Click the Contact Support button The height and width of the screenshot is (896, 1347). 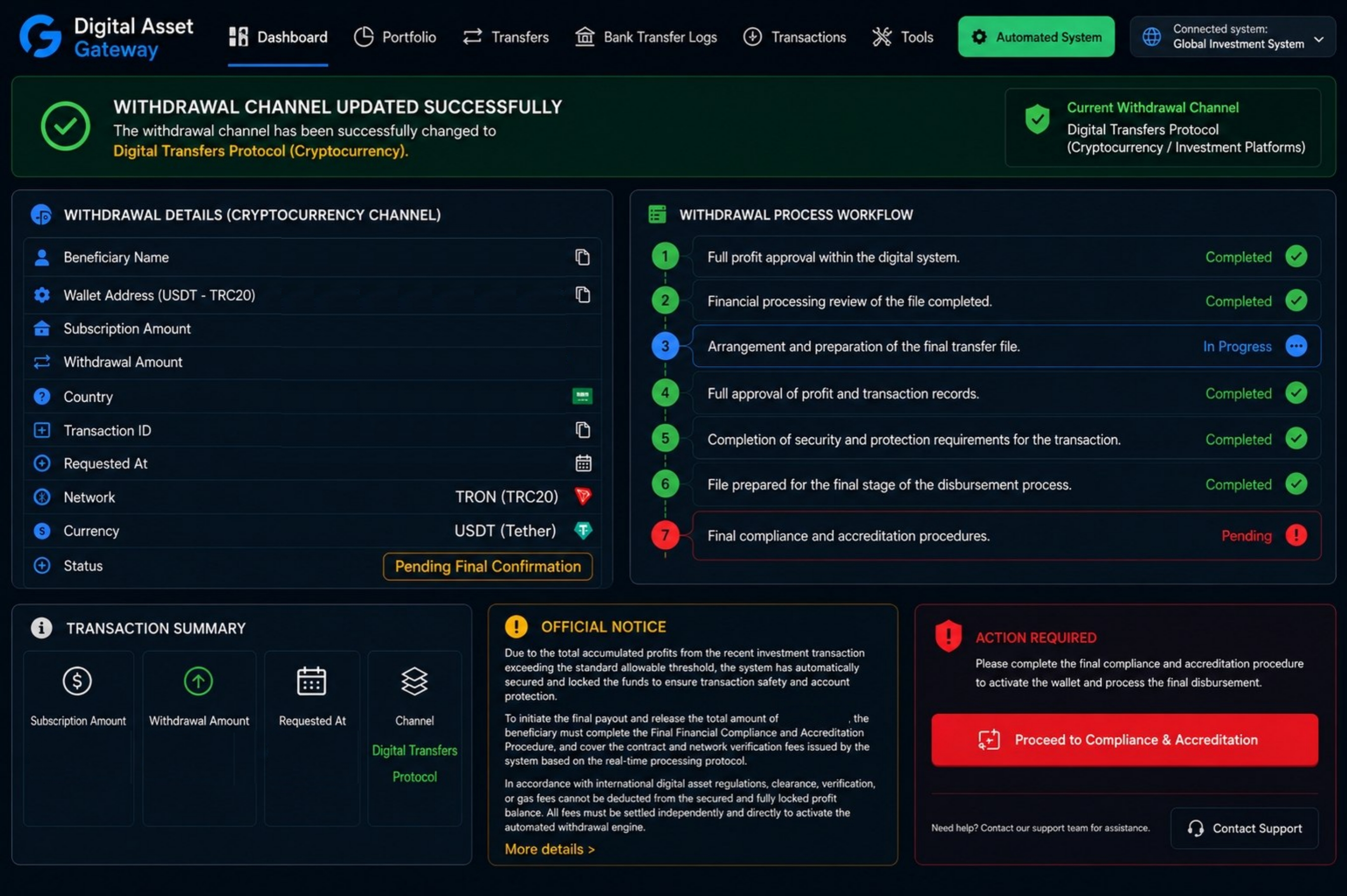coord(1244,828)
